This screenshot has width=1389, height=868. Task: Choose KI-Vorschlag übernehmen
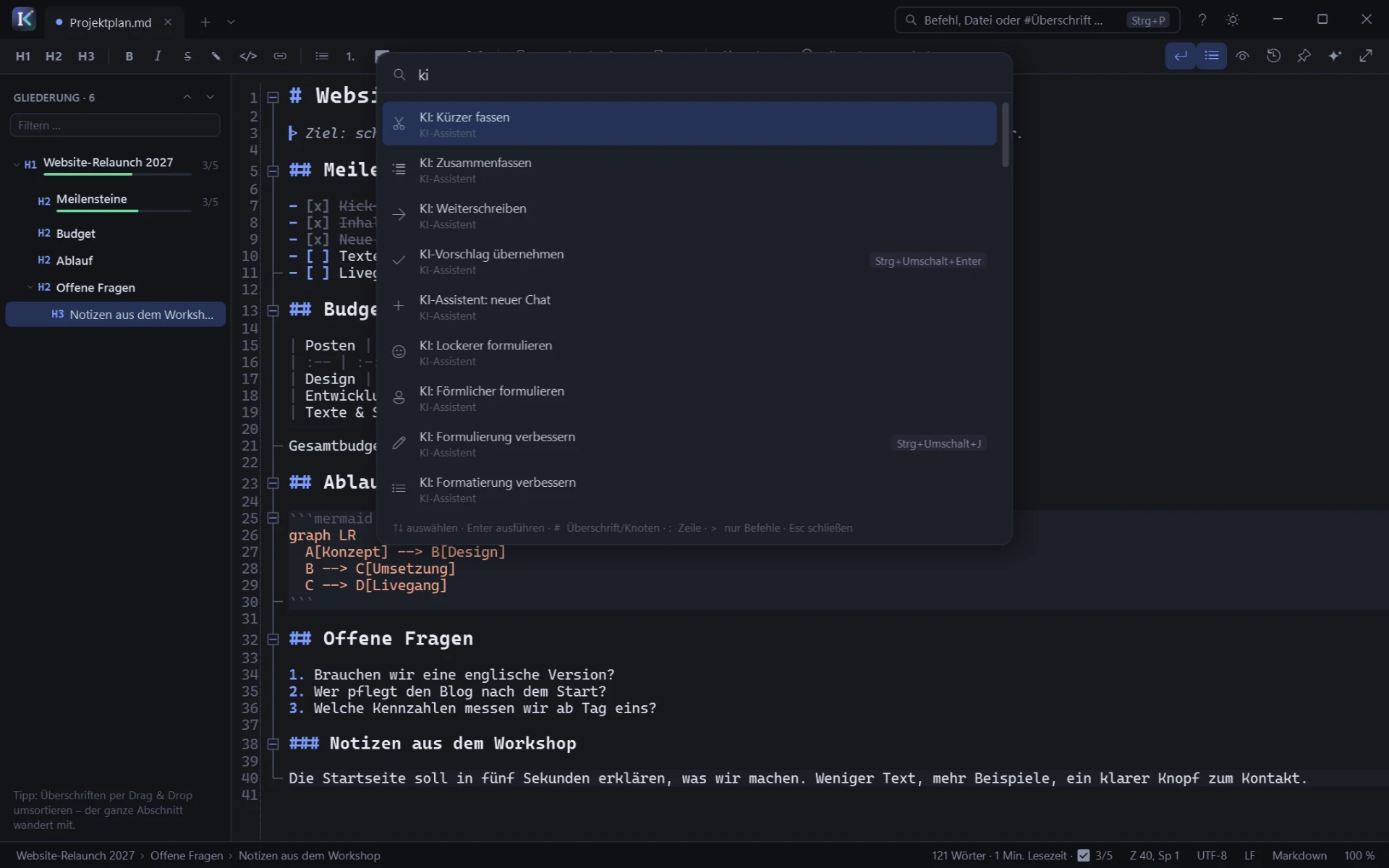click(x=689, y=260)
